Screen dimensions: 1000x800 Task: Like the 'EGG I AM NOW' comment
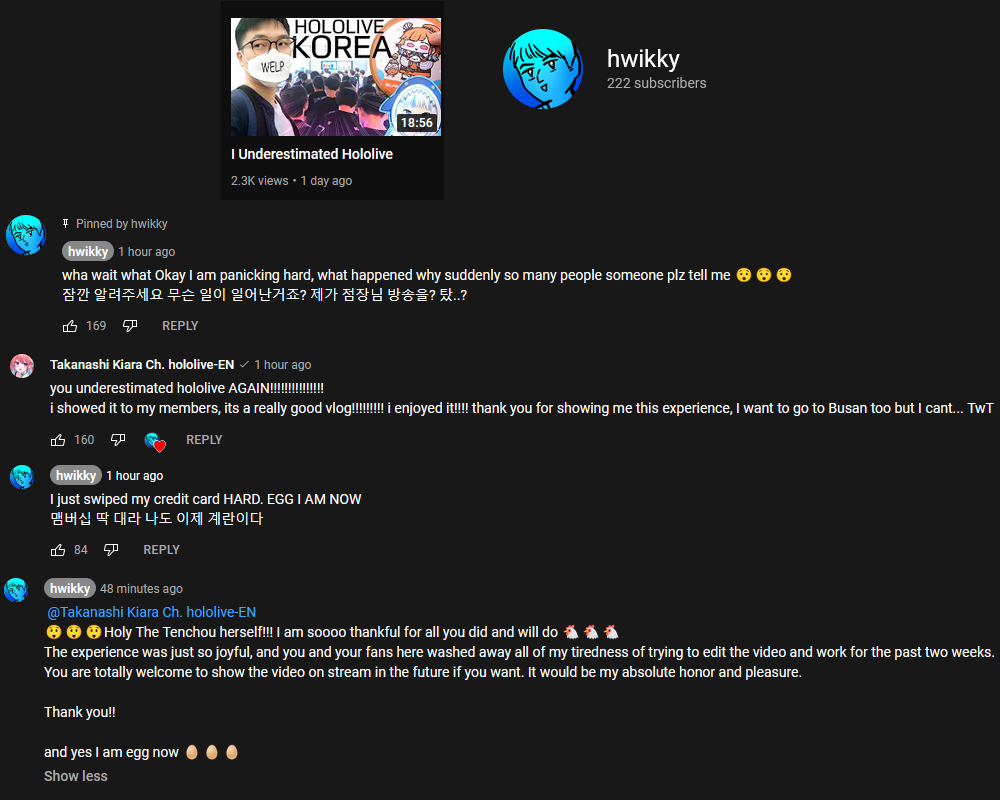[x=58, y=550]
